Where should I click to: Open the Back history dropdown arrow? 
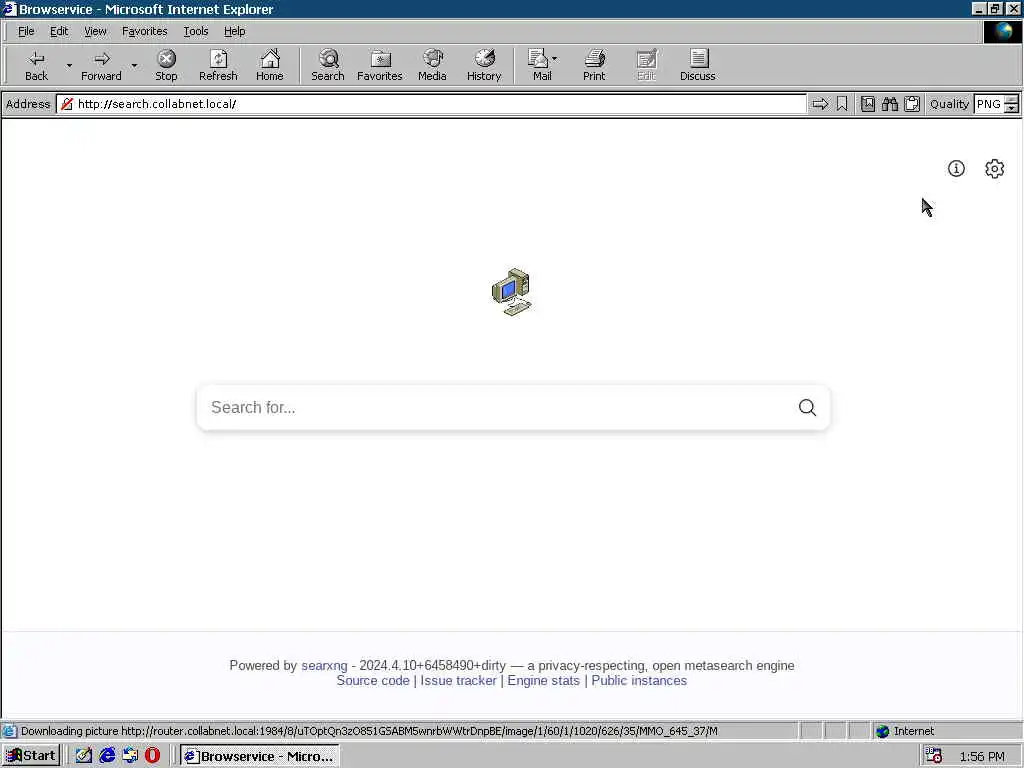(69, 65)
